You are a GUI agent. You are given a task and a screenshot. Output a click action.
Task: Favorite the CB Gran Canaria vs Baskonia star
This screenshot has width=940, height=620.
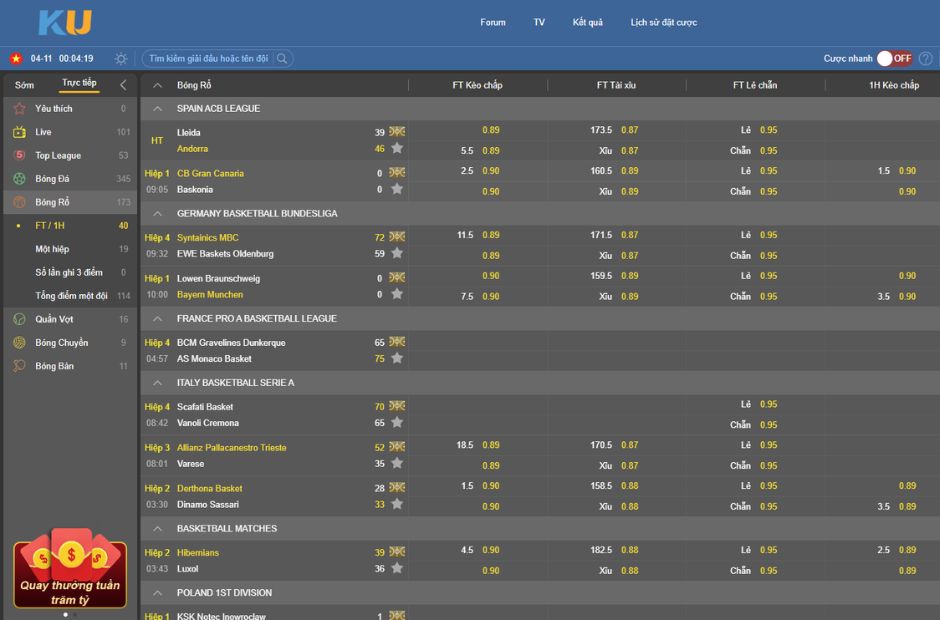(397, 189)
